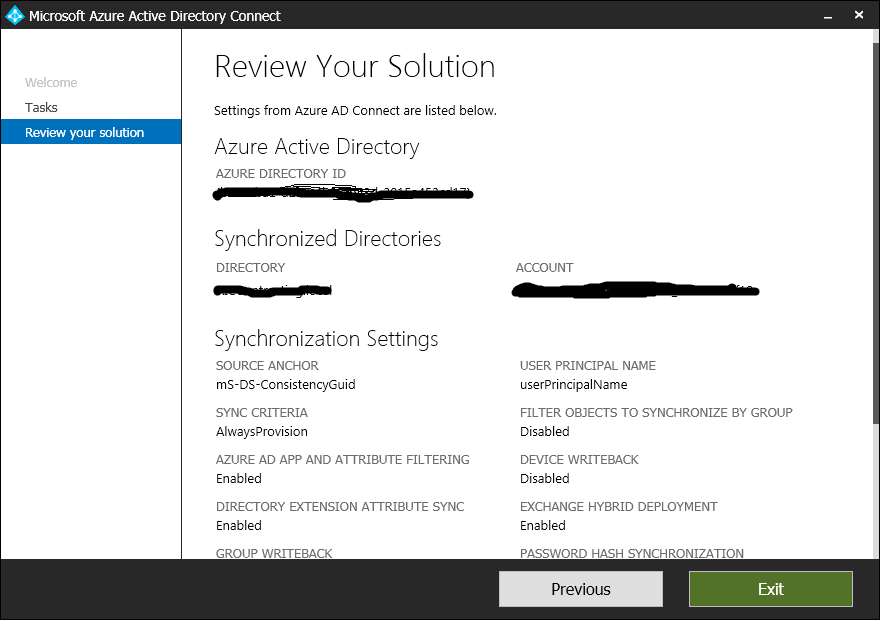Click the Azure AD Connect title bar icon
880x620 pixels.
click(14, 15)
